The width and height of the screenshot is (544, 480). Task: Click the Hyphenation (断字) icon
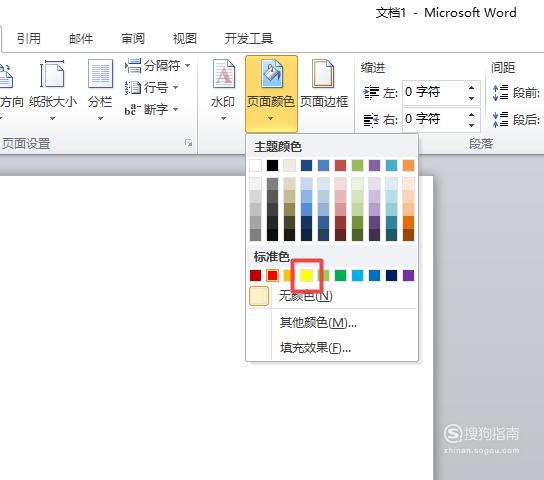point(133,110)
